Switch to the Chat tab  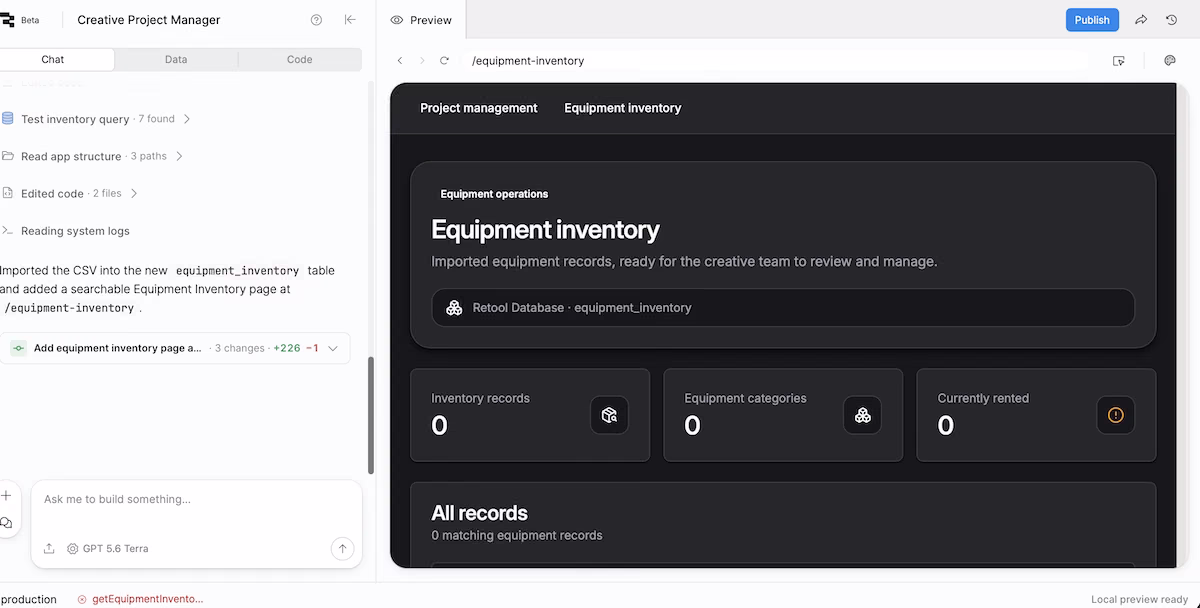click(x=53, y=60)
